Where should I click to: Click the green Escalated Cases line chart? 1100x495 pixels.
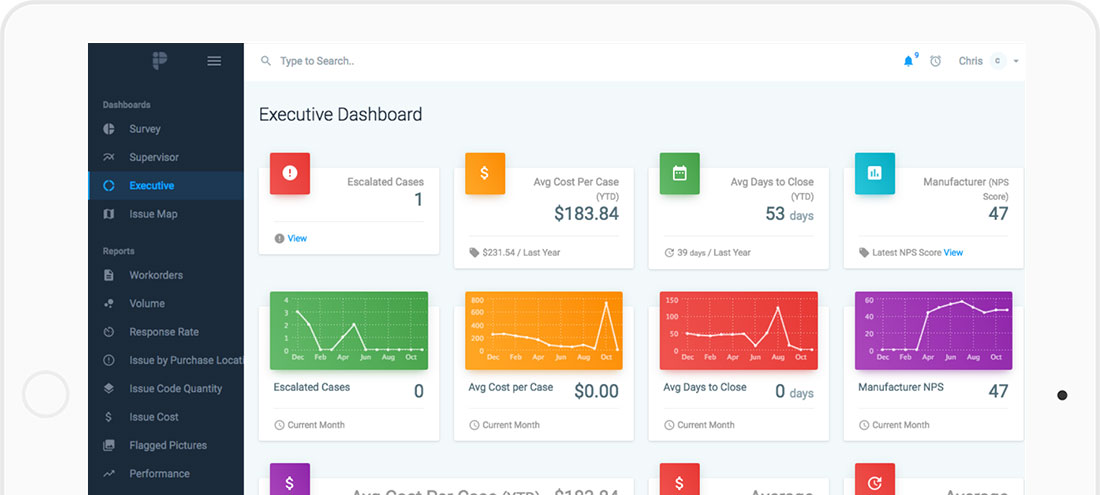[349, 330]
